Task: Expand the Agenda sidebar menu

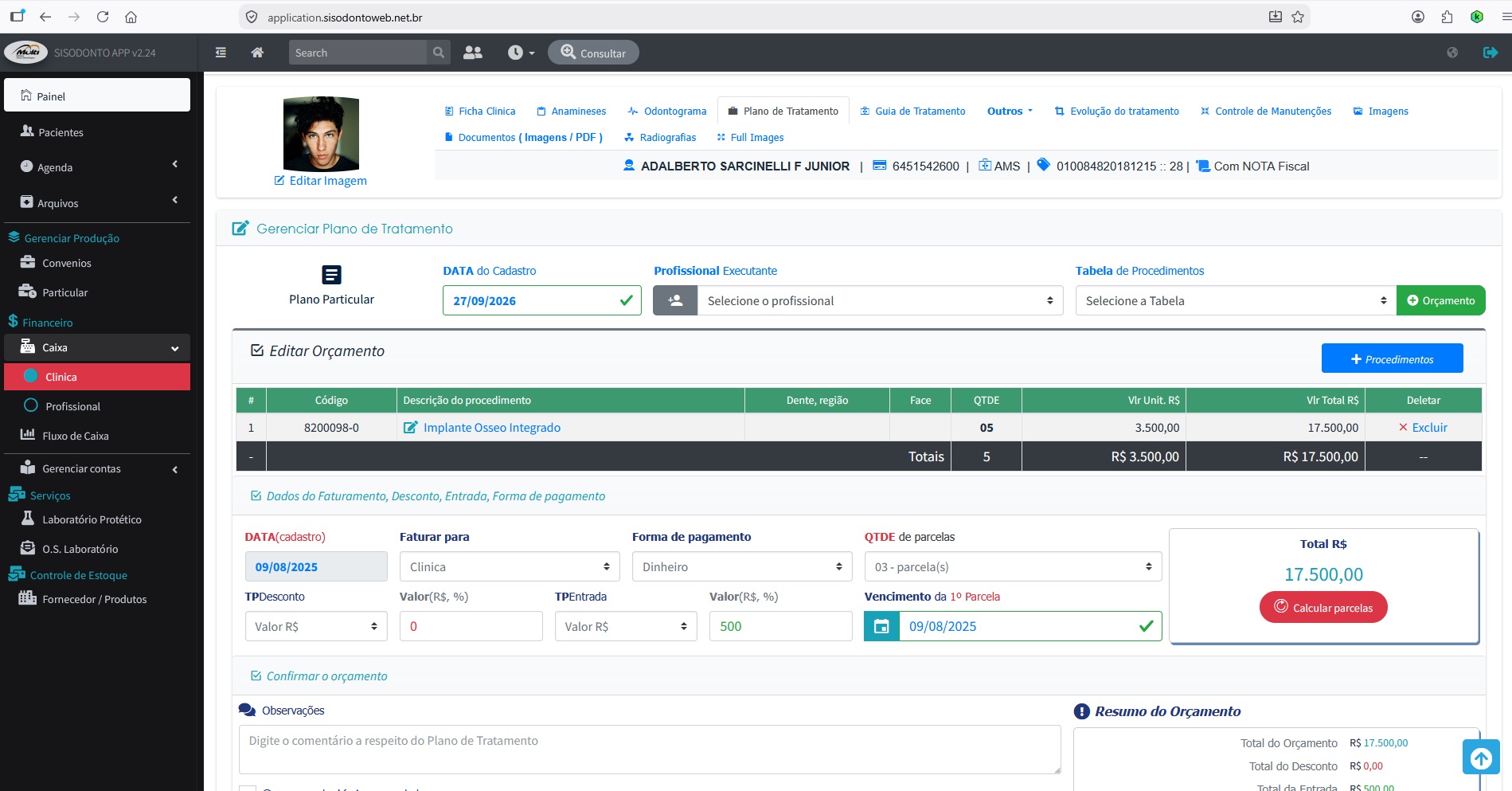Action: coord(97,166)
